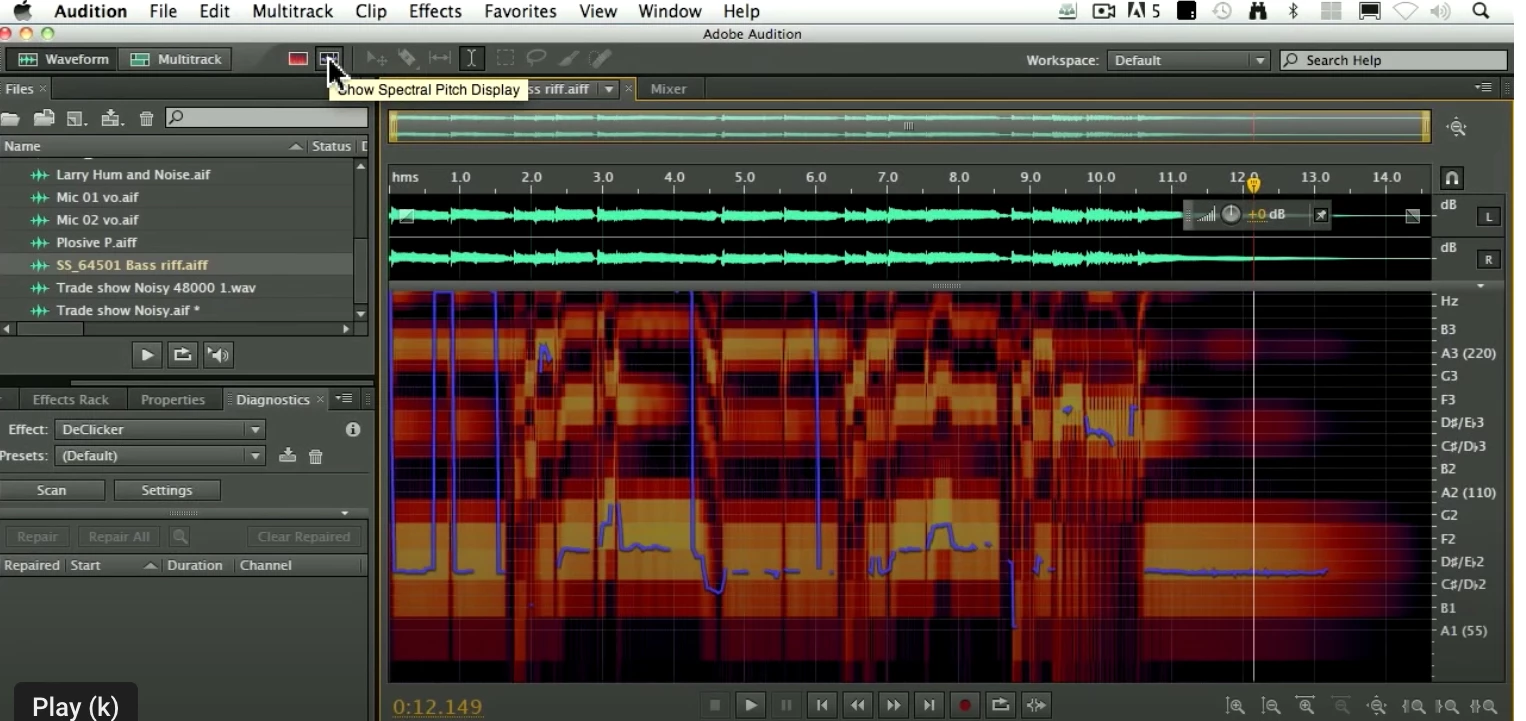Image resolution: width=1526 pixels, height=721 pixels.
Task: Open the Multitrack menu
Action: click(292, 12)
